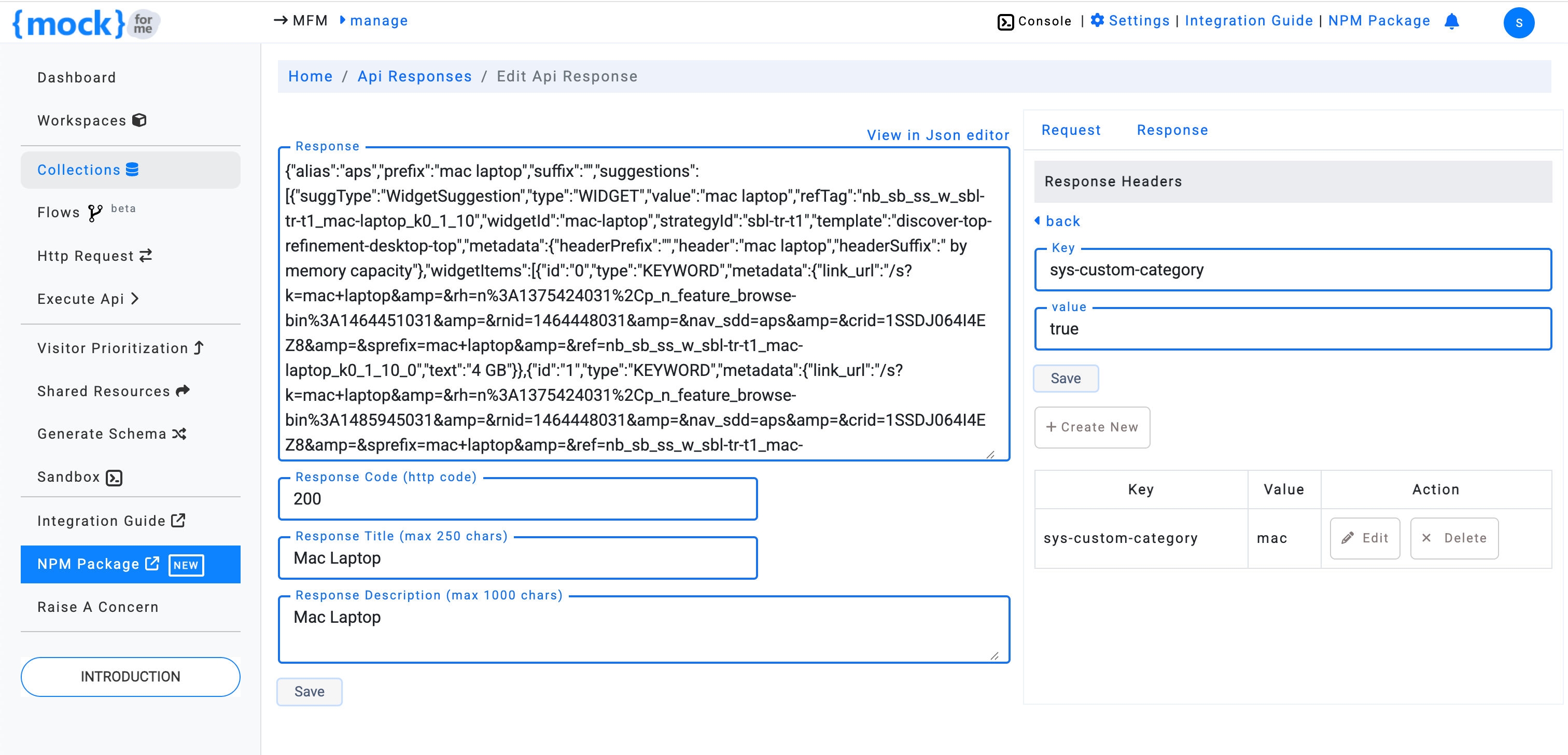
Task: Click the Flows branch icon
Action: coord(95,213)
